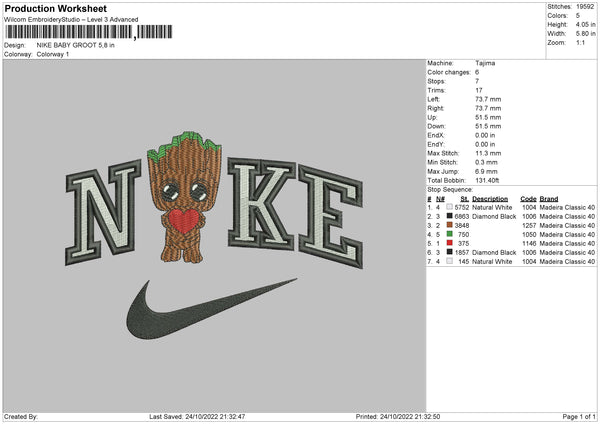The width and height of the screenshot is (600, 424).
Task: Pick the black swatch in the 1857 stitches row
Action: 450,252
